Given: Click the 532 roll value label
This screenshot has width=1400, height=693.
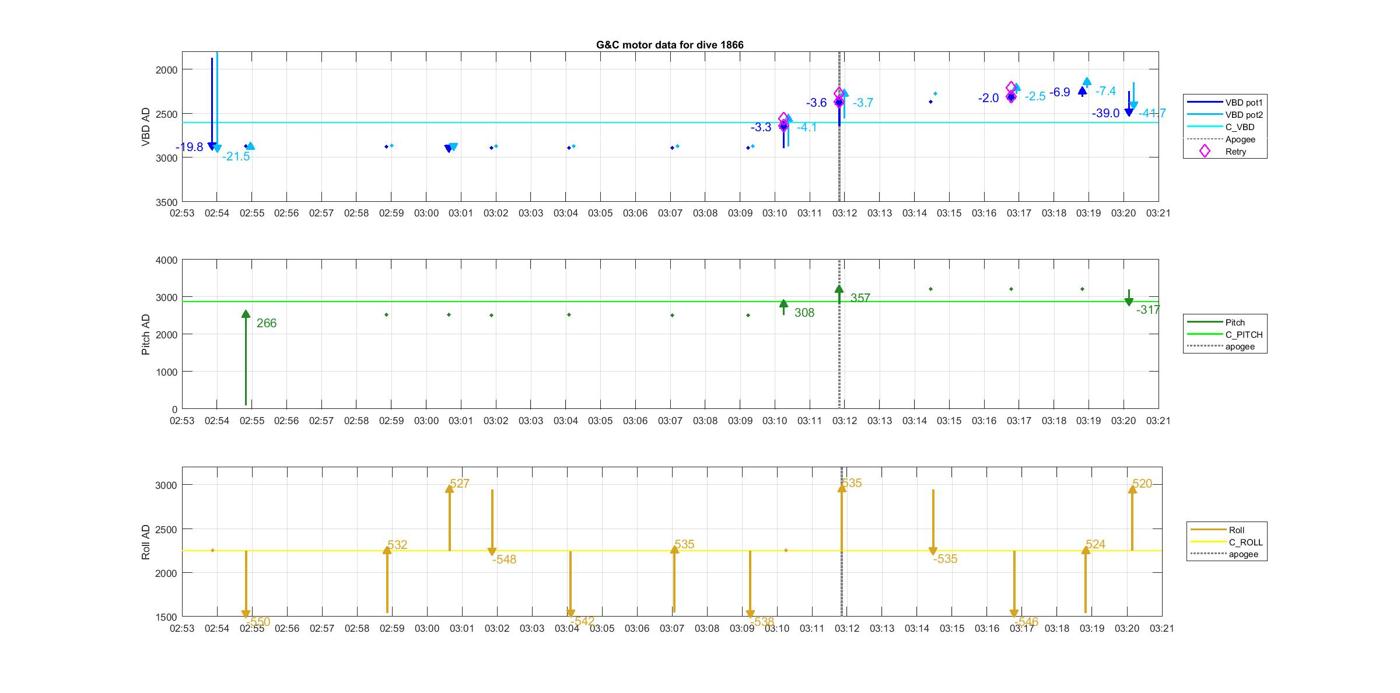Looking at the screenshot, I should click(398, 546).
